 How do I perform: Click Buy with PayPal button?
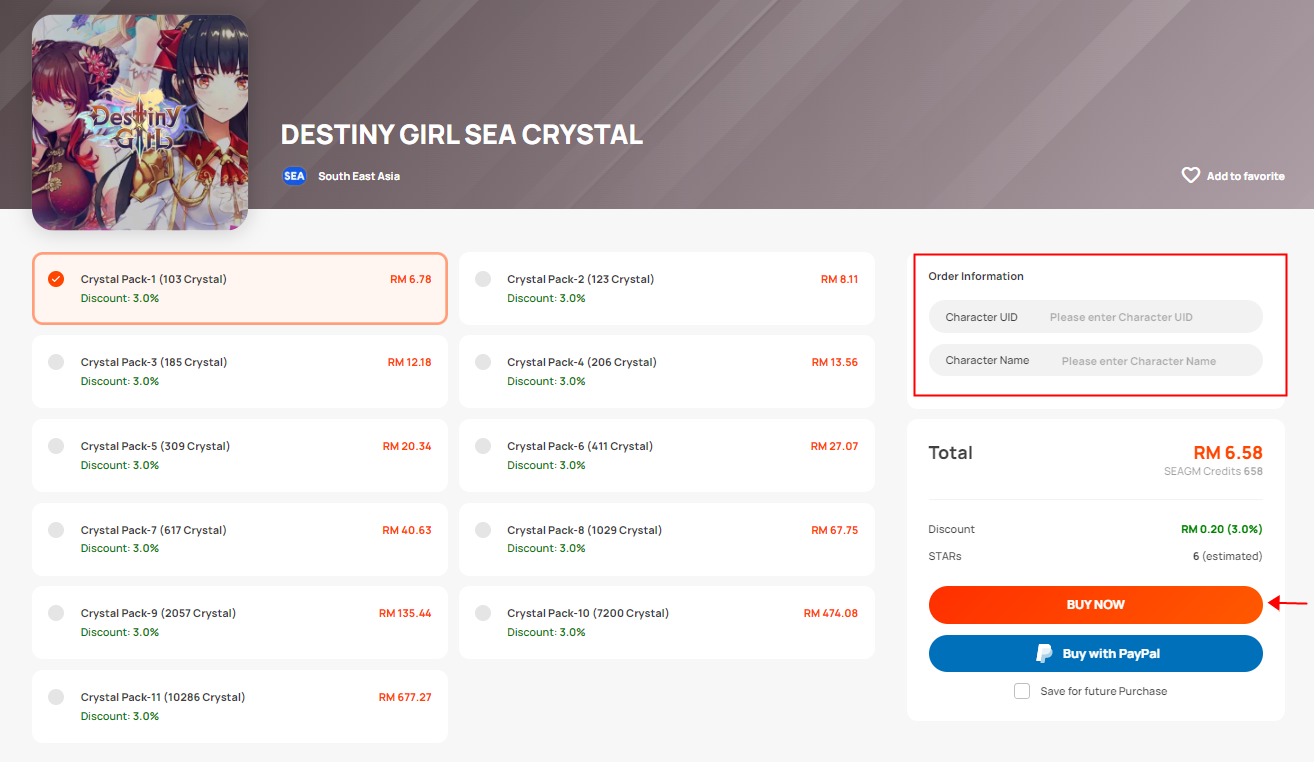point(1095,654)
